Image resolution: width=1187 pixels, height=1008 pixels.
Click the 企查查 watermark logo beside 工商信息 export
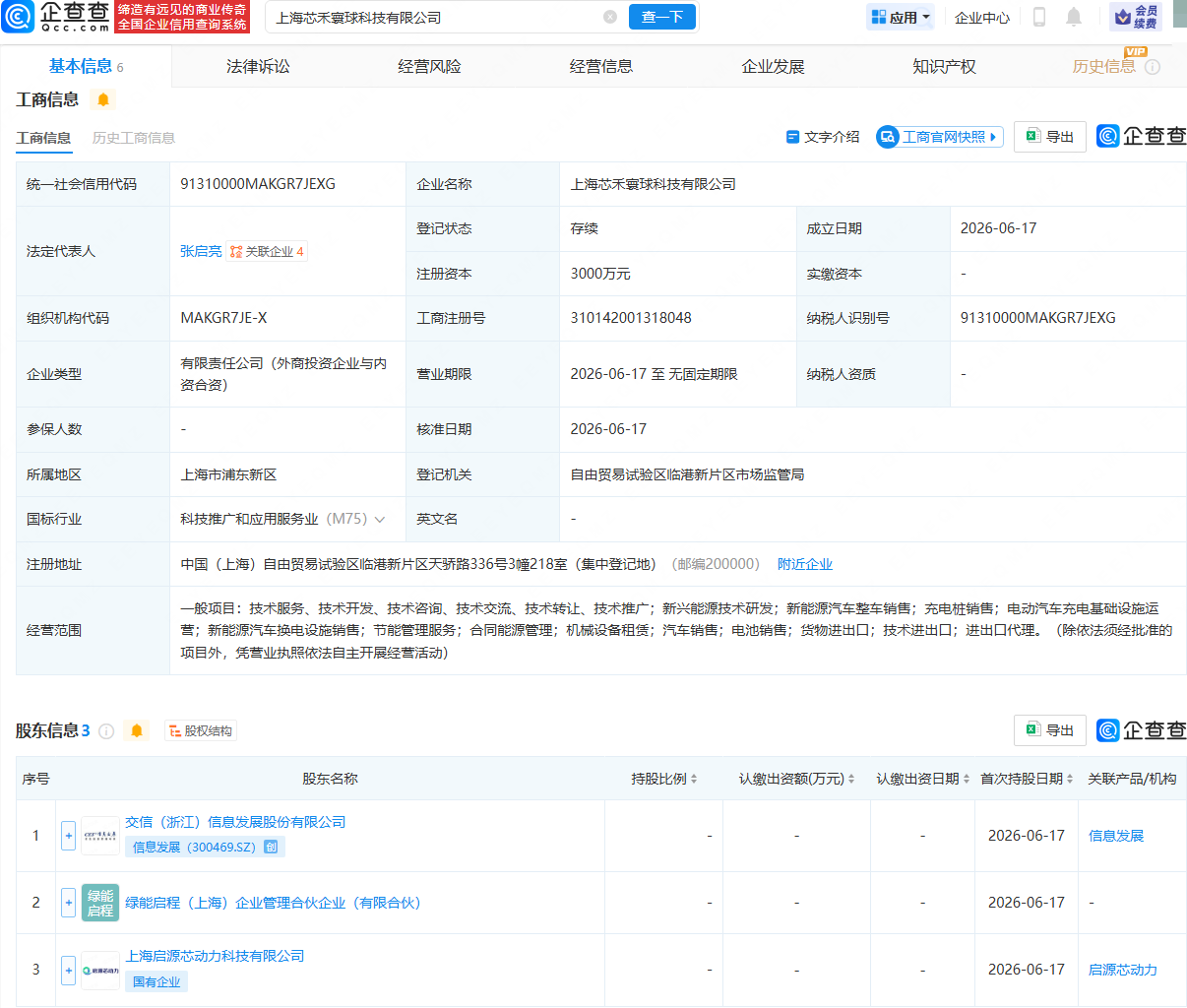click(x=1142, y=136)
